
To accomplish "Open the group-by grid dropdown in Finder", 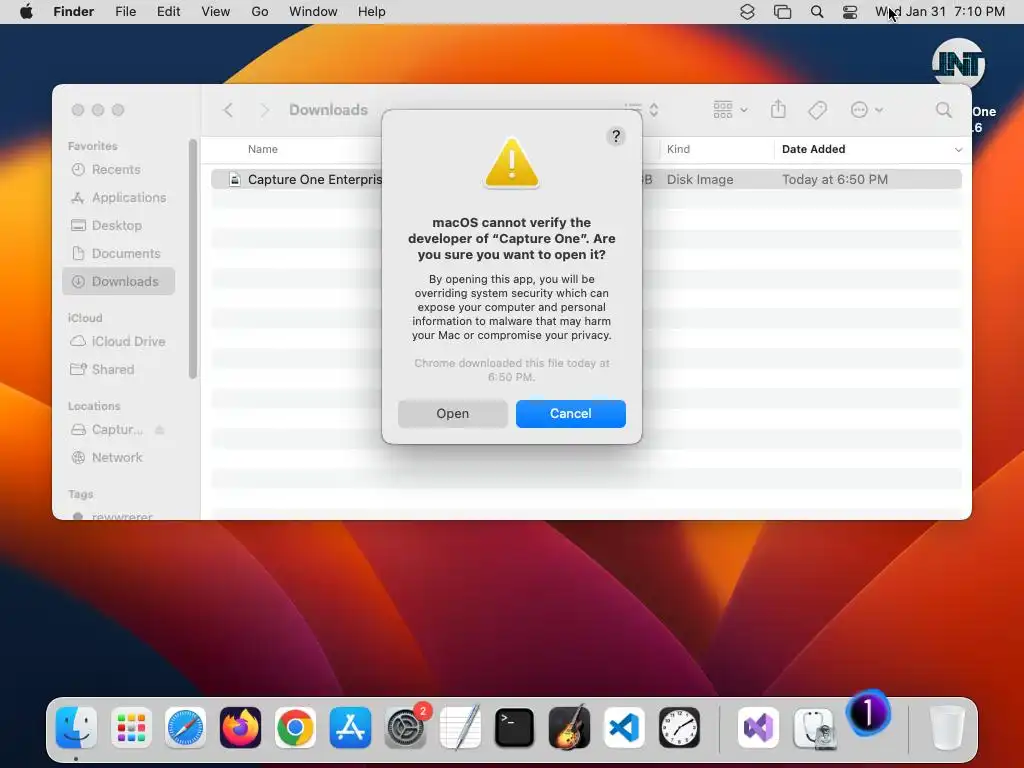I will tap(730, 110).
